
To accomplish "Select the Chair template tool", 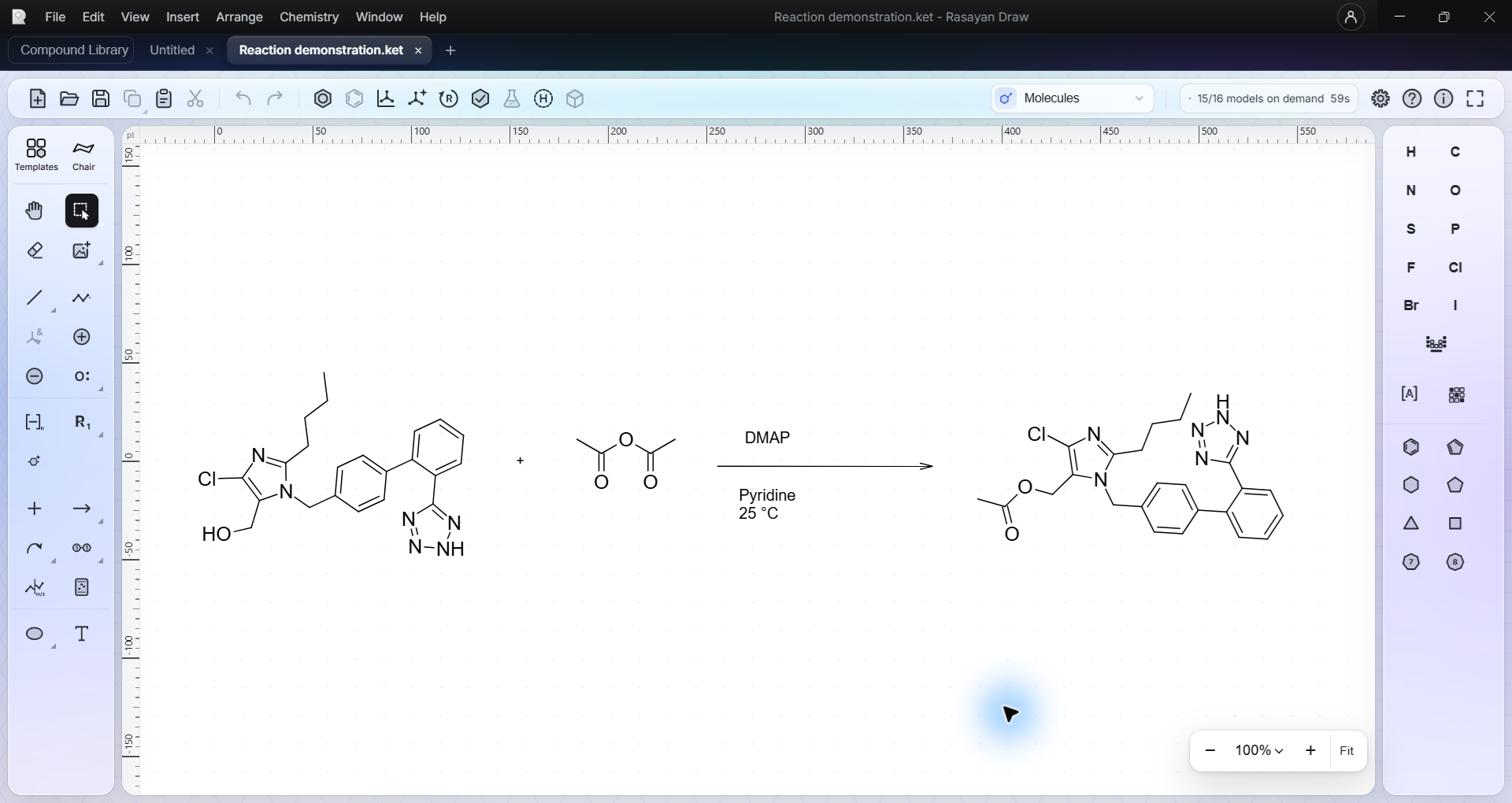I will coord(83,154).
